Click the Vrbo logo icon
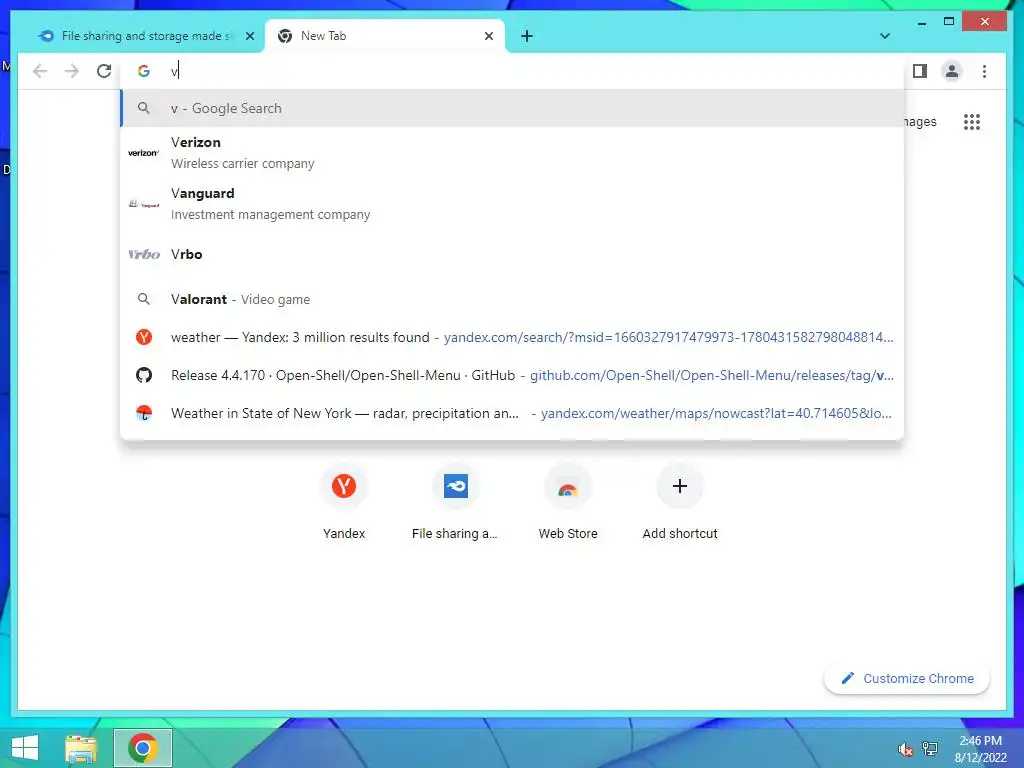The image size is (1024, 768). point(144,254)
